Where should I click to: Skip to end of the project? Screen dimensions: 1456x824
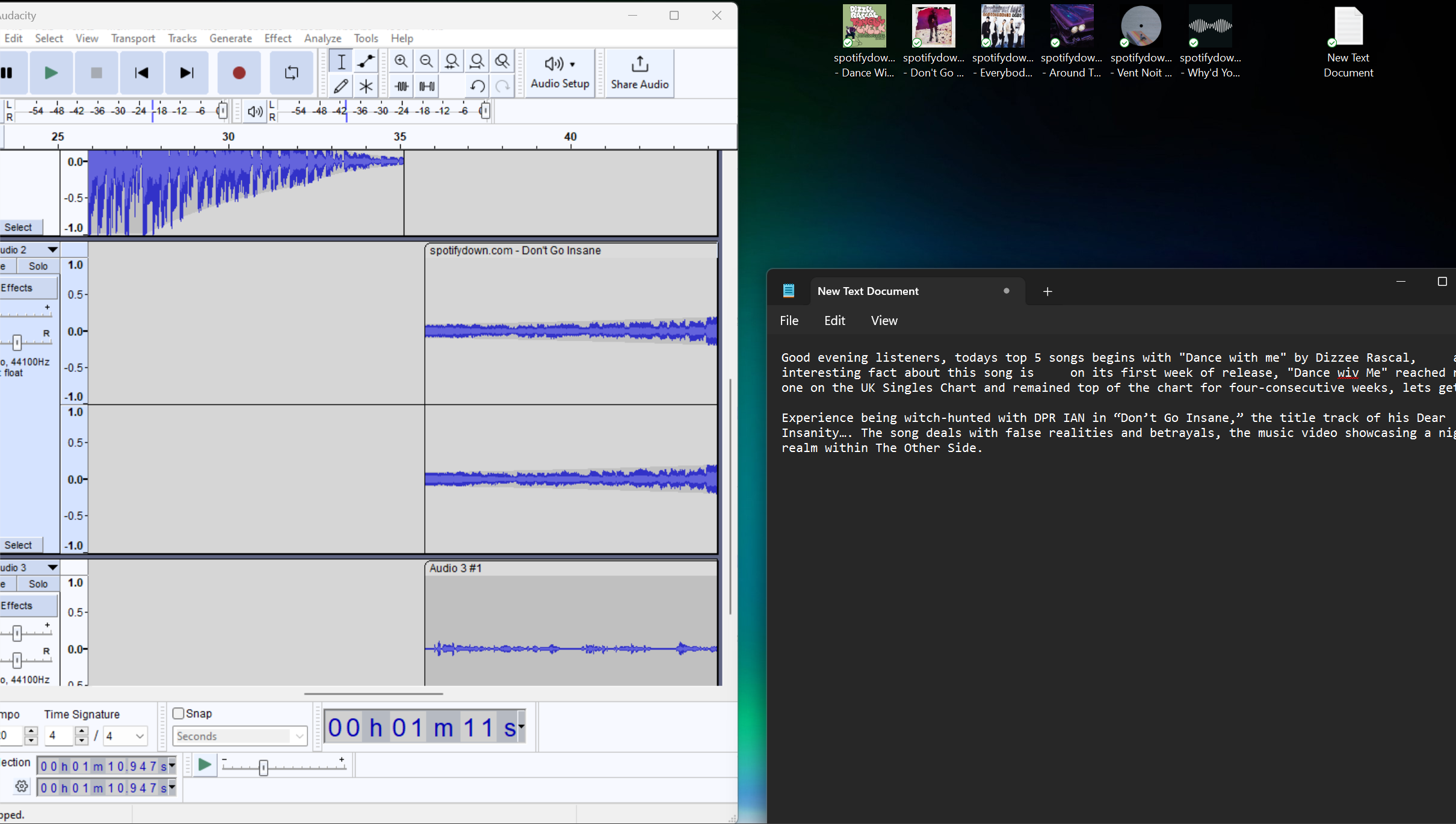click(187, 73)
